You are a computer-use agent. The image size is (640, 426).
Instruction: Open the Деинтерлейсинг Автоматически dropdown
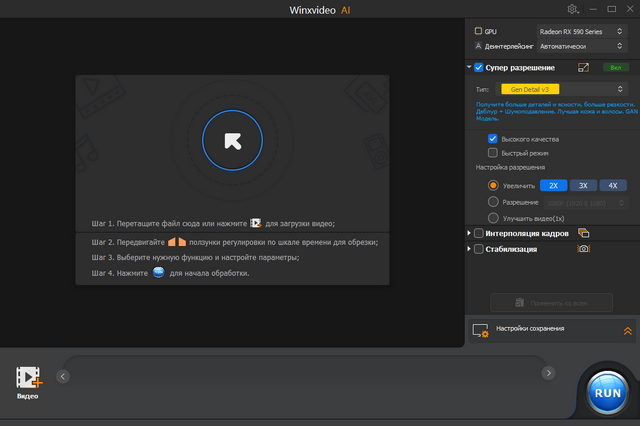pos(581,46)
